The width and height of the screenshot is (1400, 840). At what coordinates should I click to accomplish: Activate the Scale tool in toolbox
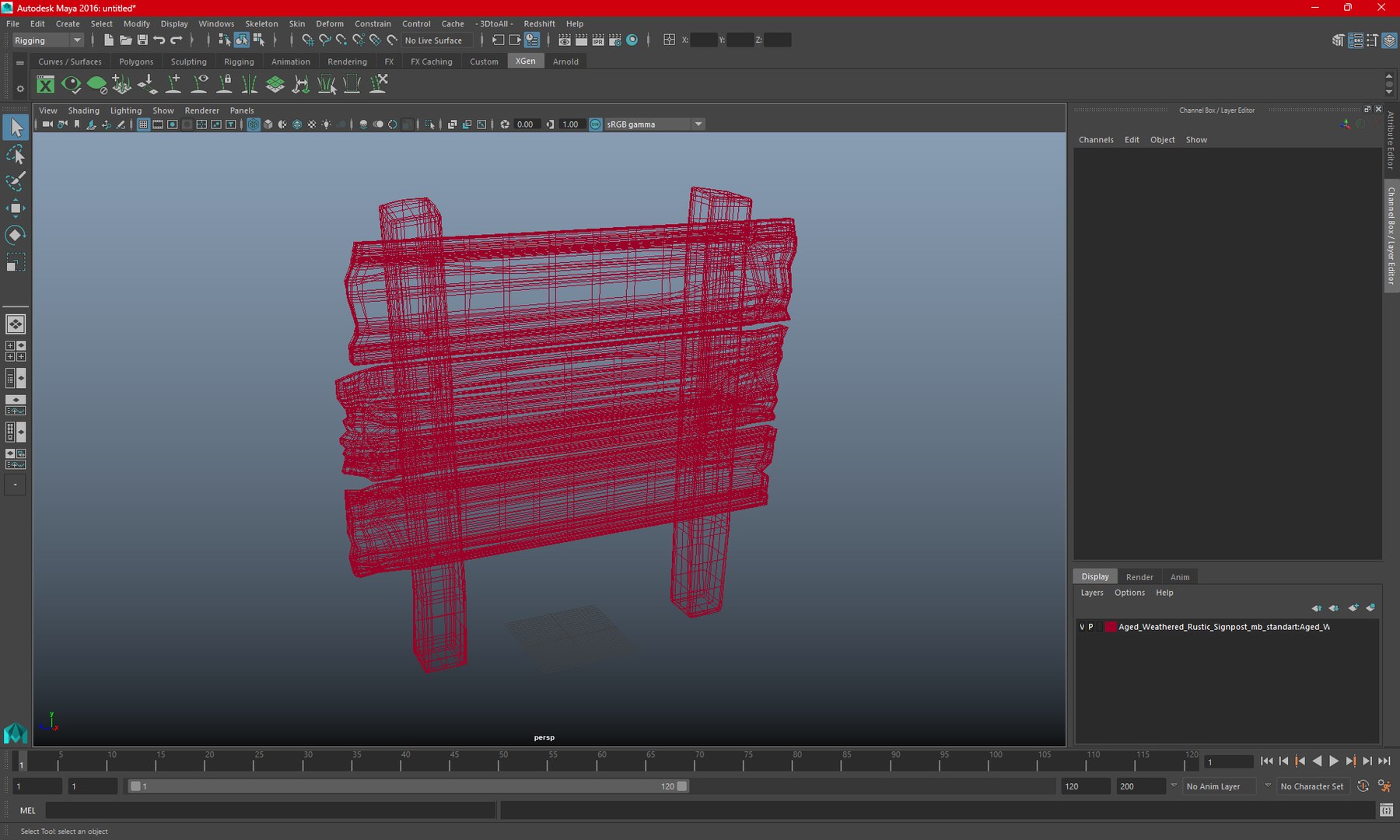click(x=16, y=261)
